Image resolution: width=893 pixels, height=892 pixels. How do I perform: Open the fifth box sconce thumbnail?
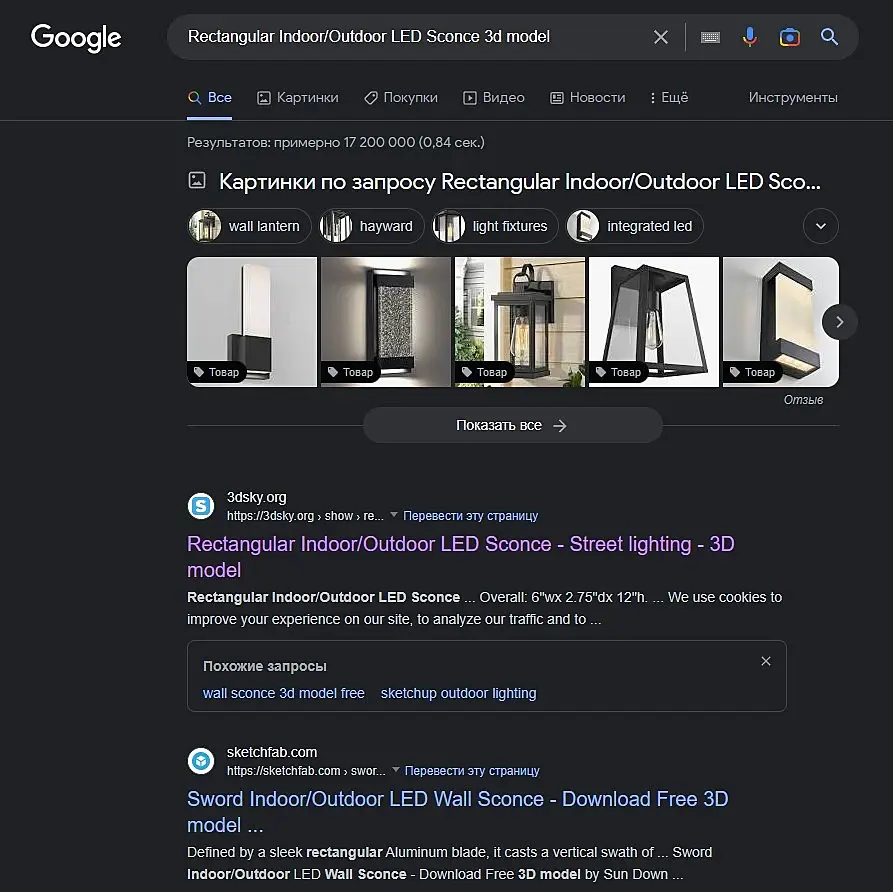click(x=781, y=322)
